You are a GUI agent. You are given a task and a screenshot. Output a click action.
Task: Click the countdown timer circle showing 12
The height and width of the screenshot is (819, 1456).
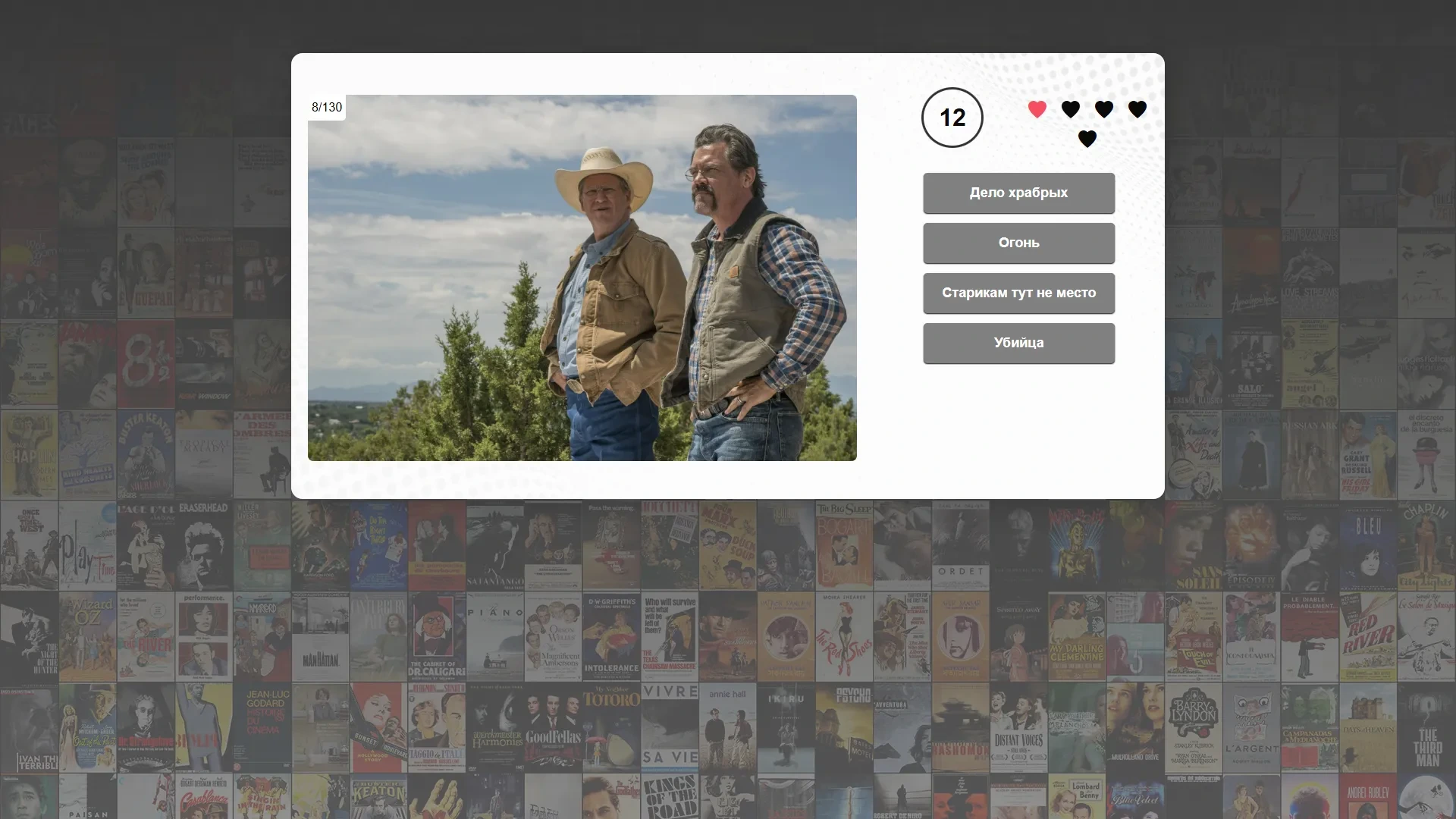(952, 118)
